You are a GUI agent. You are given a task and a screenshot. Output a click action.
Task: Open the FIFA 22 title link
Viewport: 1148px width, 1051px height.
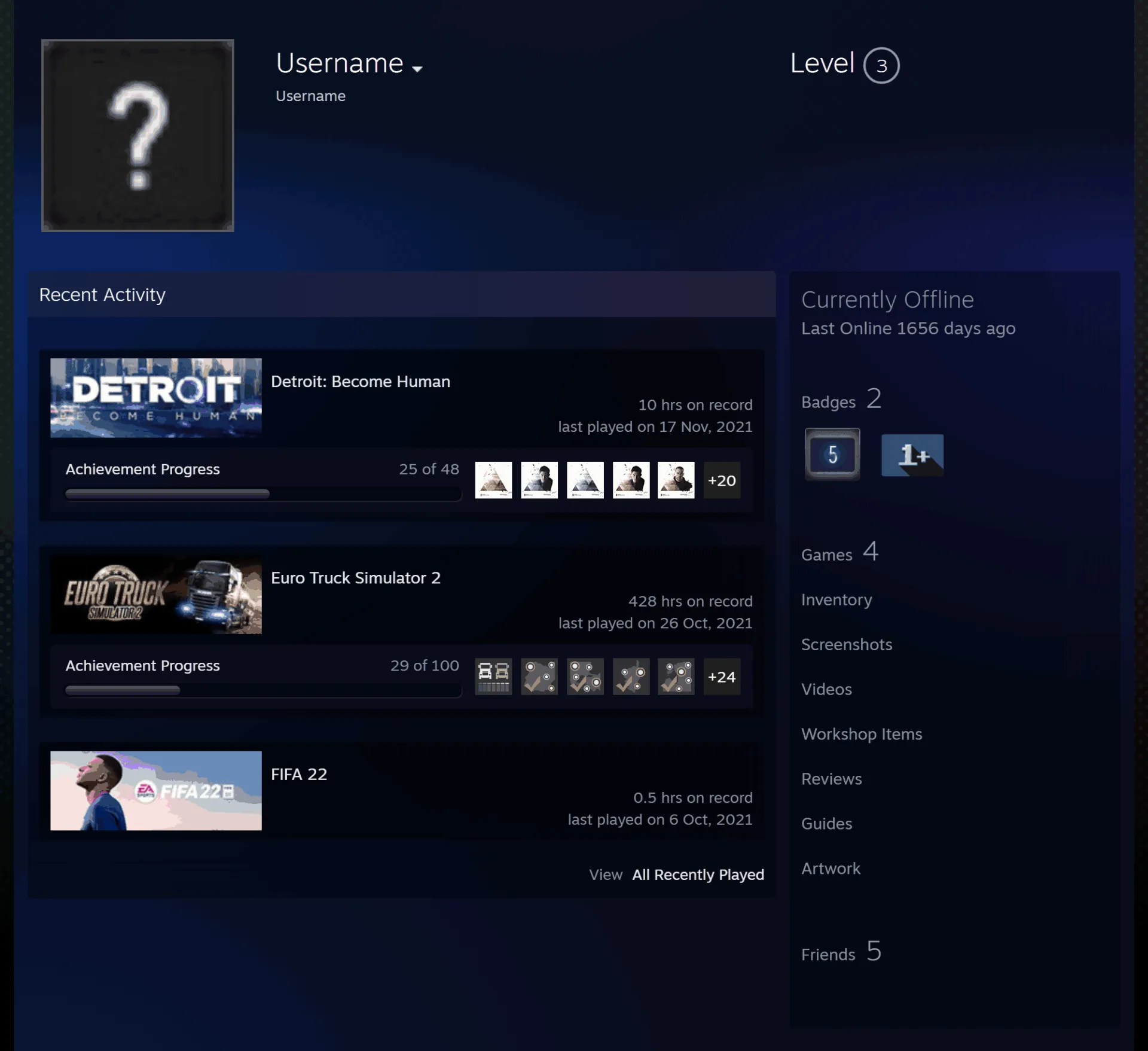(299, 775)
